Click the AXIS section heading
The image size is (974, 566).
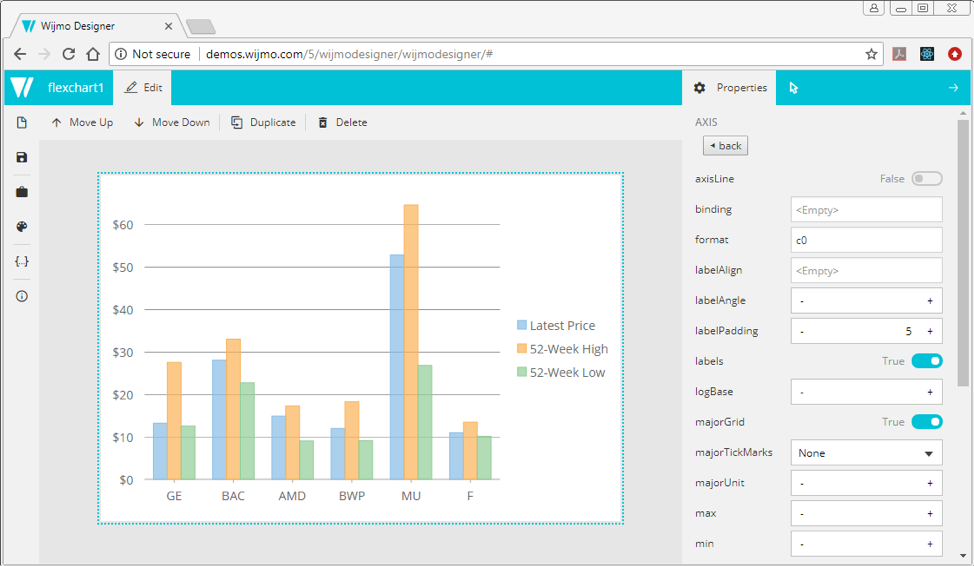point(706,122)
